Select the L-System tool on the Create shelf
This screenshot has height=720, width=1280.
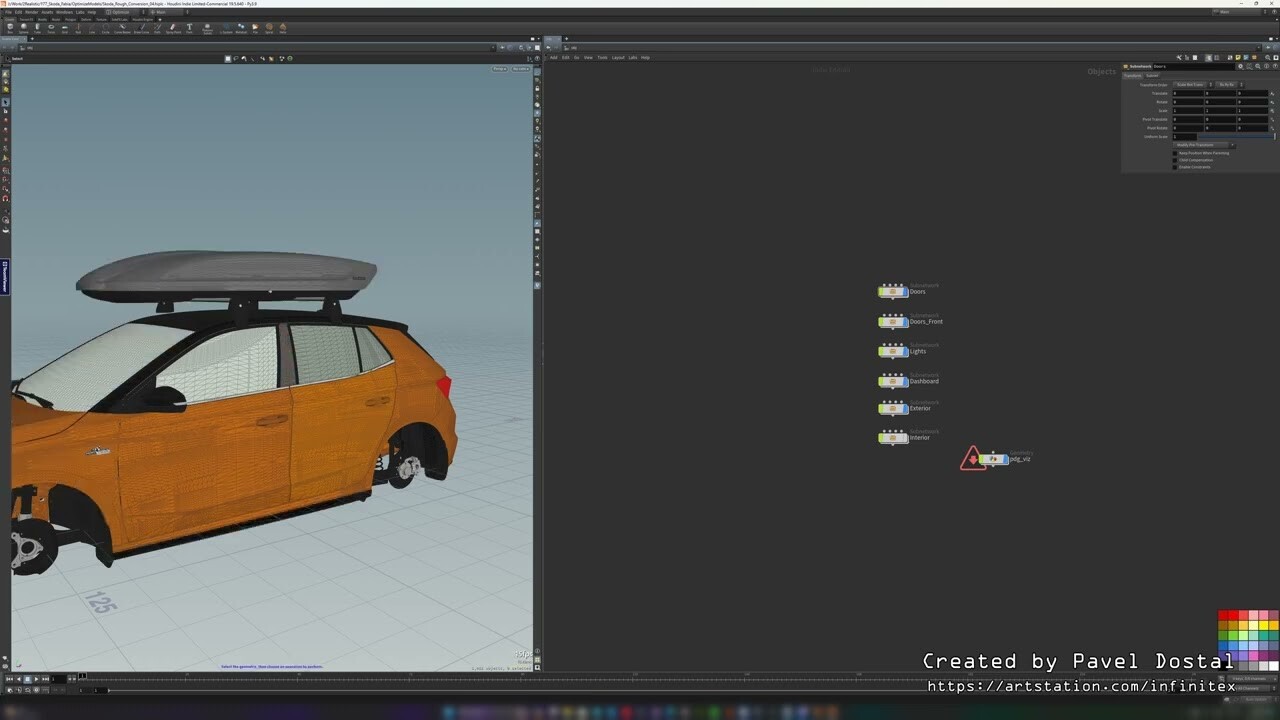pos(226,28)
